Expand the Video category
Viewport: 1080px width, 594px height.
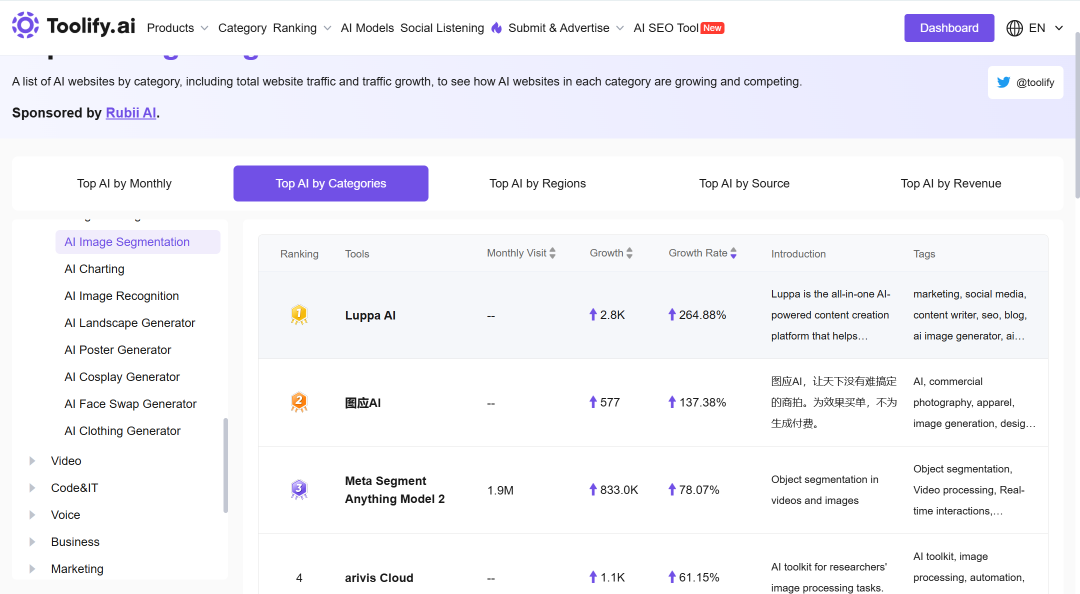click(32, 461)
